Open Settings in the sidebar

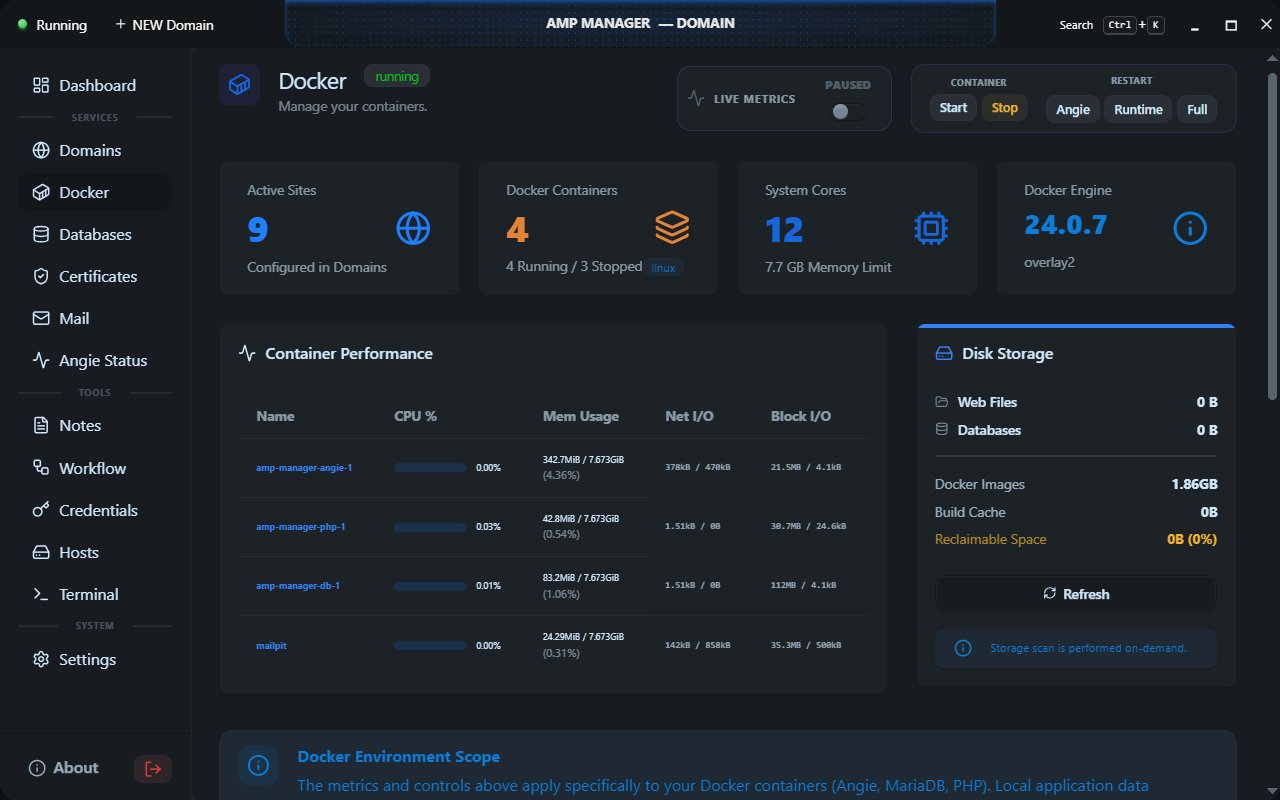pos(95,659)
